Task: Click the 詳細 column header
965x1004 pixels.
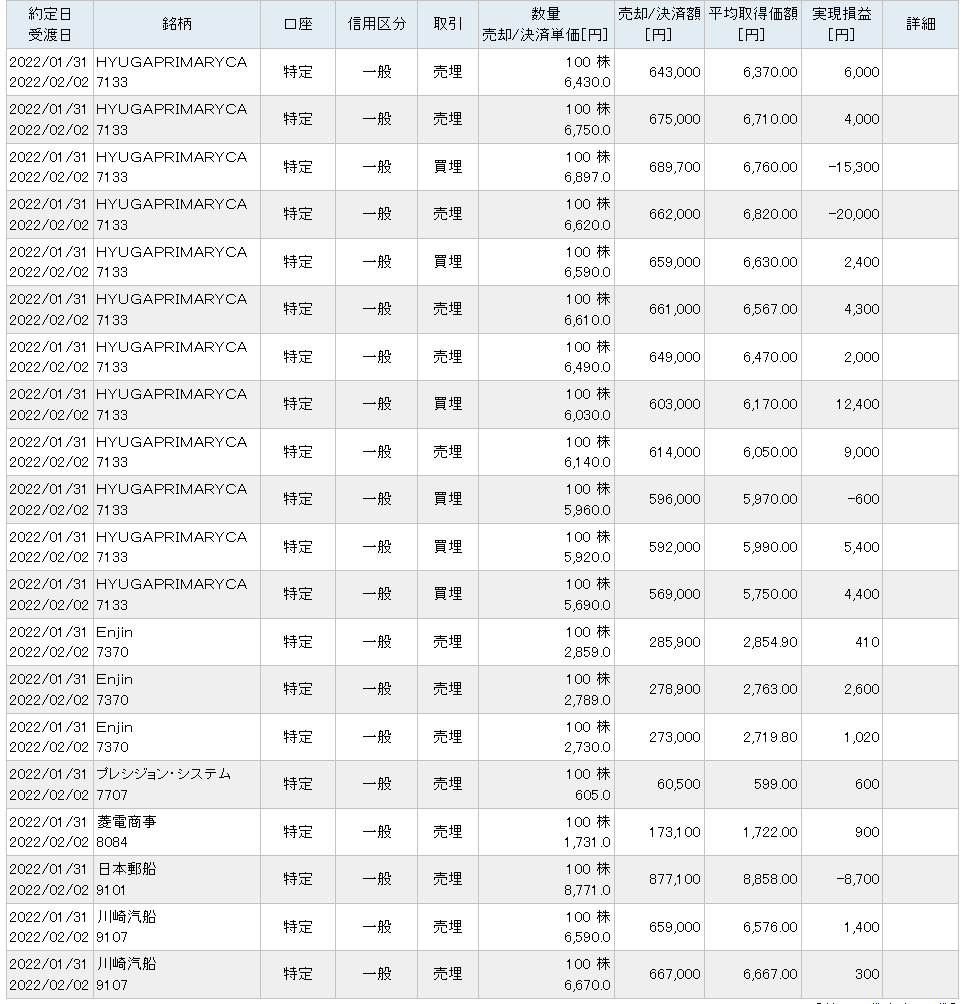Action: pyautogui.click(x=921, y=24)
